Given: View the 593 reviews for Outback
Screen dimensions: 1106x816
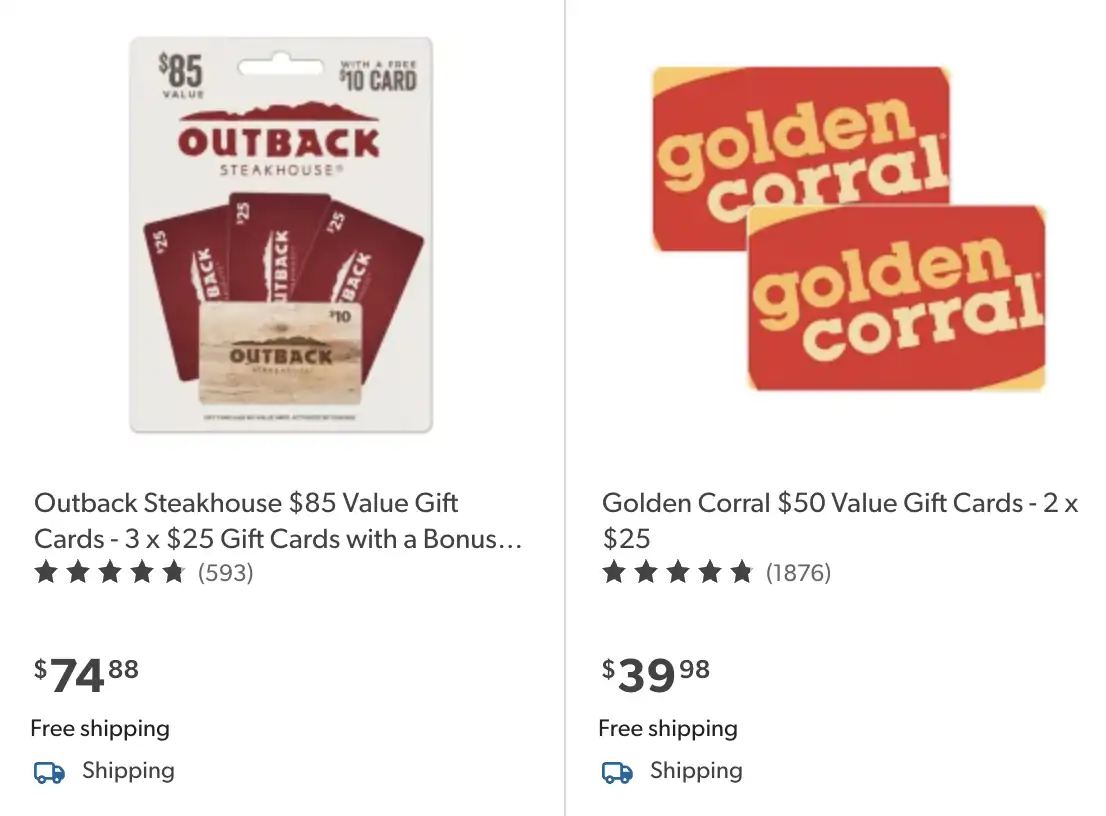Looking at the screenshot, I should click(x=225, y=572).
